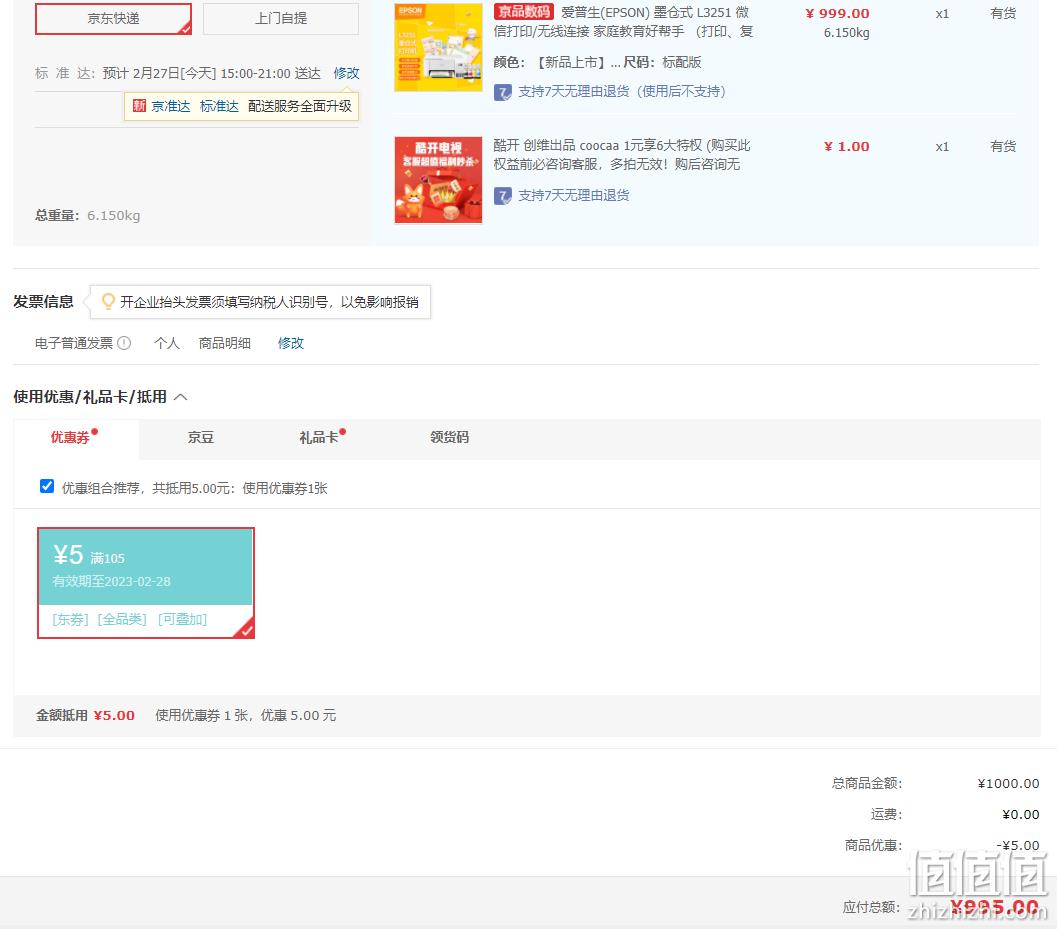Click 有效期至2023-02-28 on coupon
Viewport: 1057px width, 929px height.
pos(111,581)
